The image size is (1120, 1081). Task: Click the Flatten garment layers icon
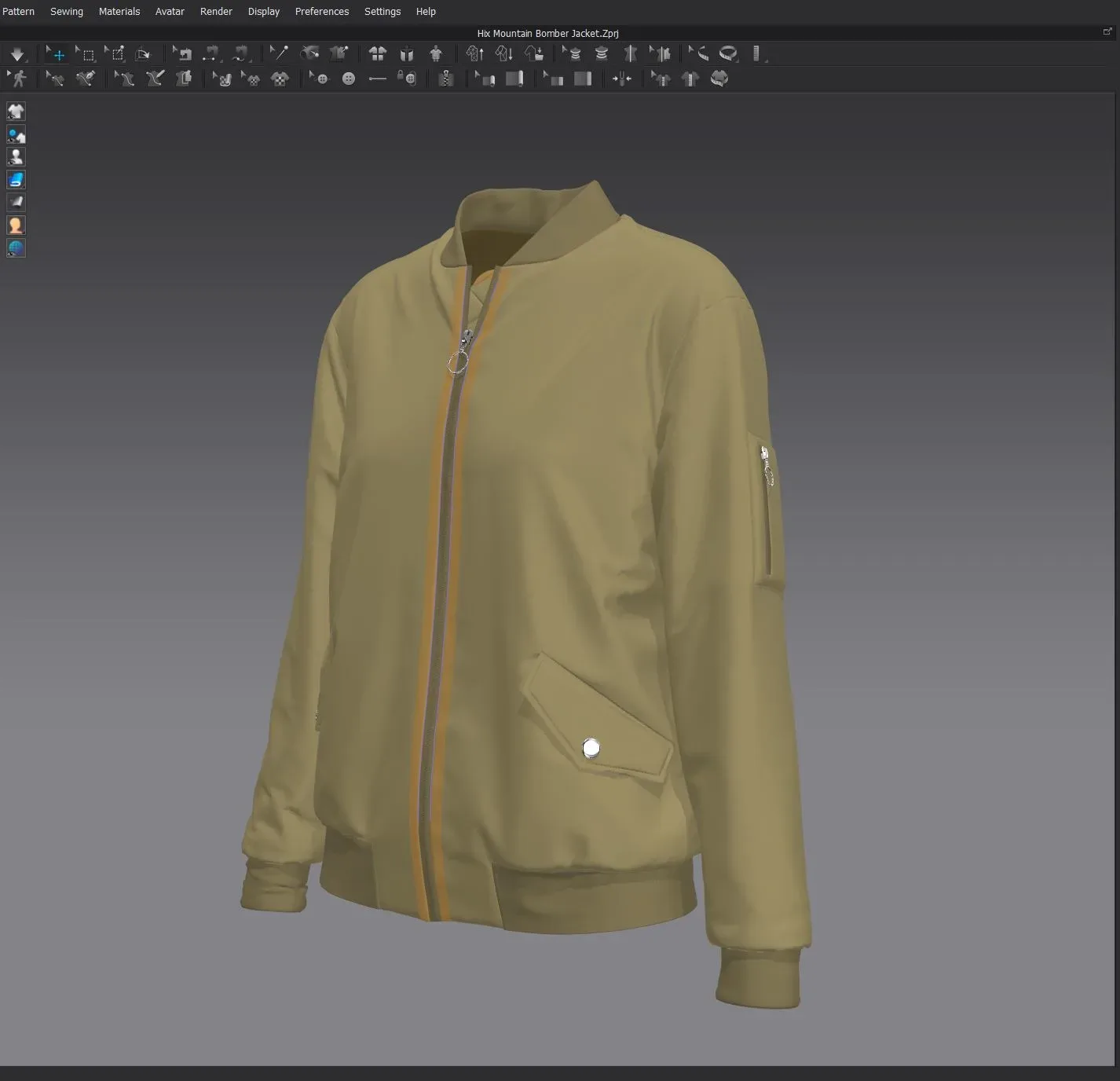coord(184,79)
